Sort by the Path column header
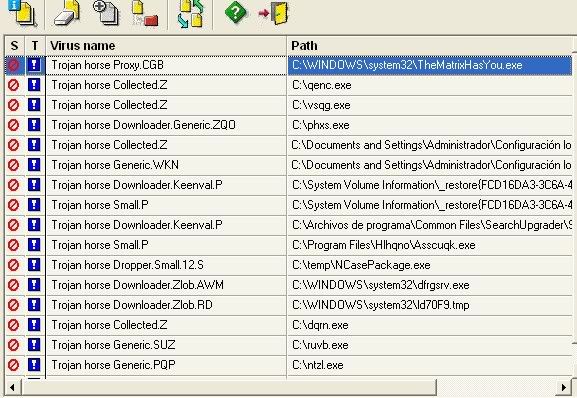Viewport: 577px width, 398px height. [x=430, y=46]
